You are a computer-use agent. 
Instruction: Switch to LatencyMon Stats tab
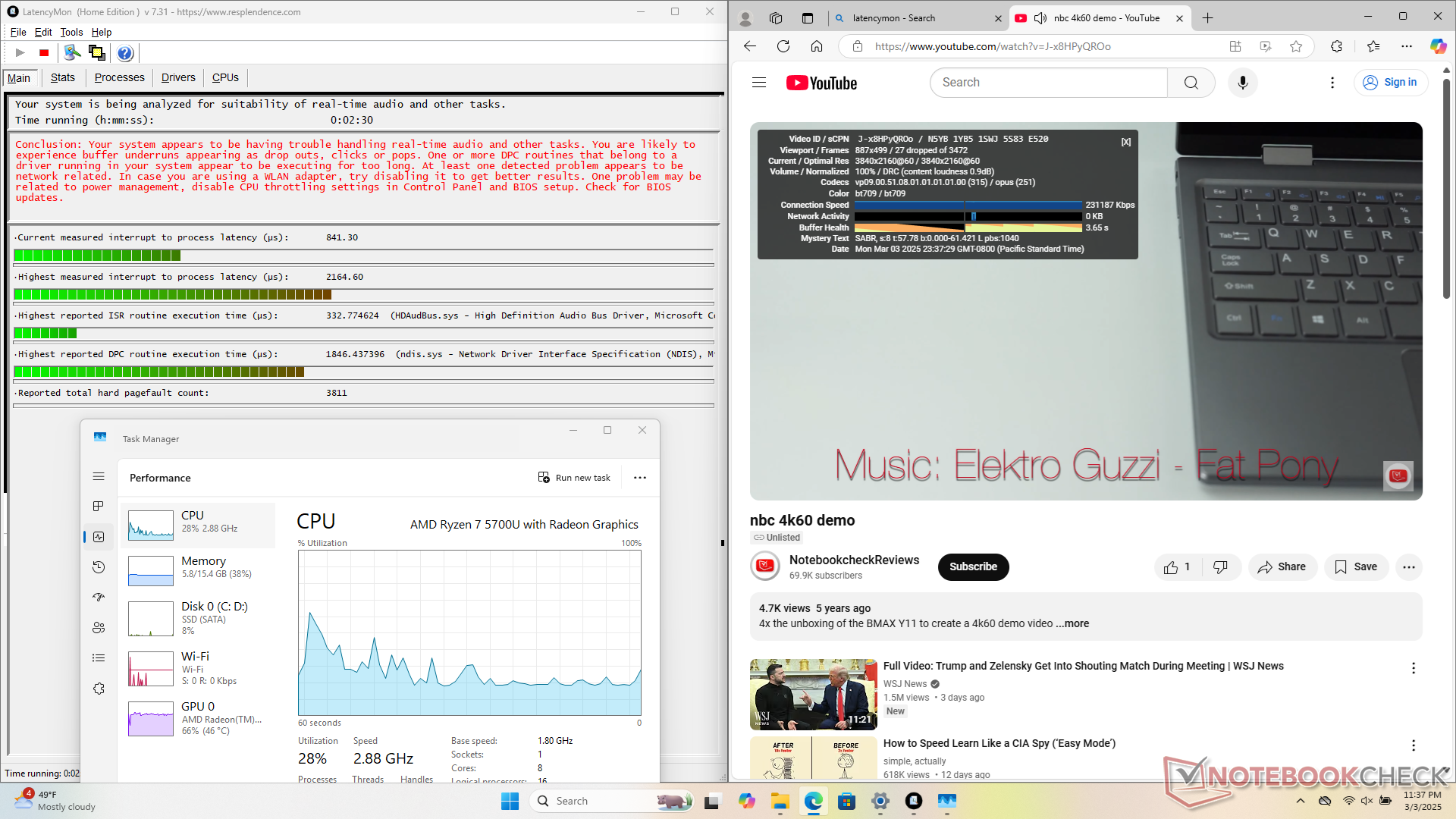click(x=63, y=77)
